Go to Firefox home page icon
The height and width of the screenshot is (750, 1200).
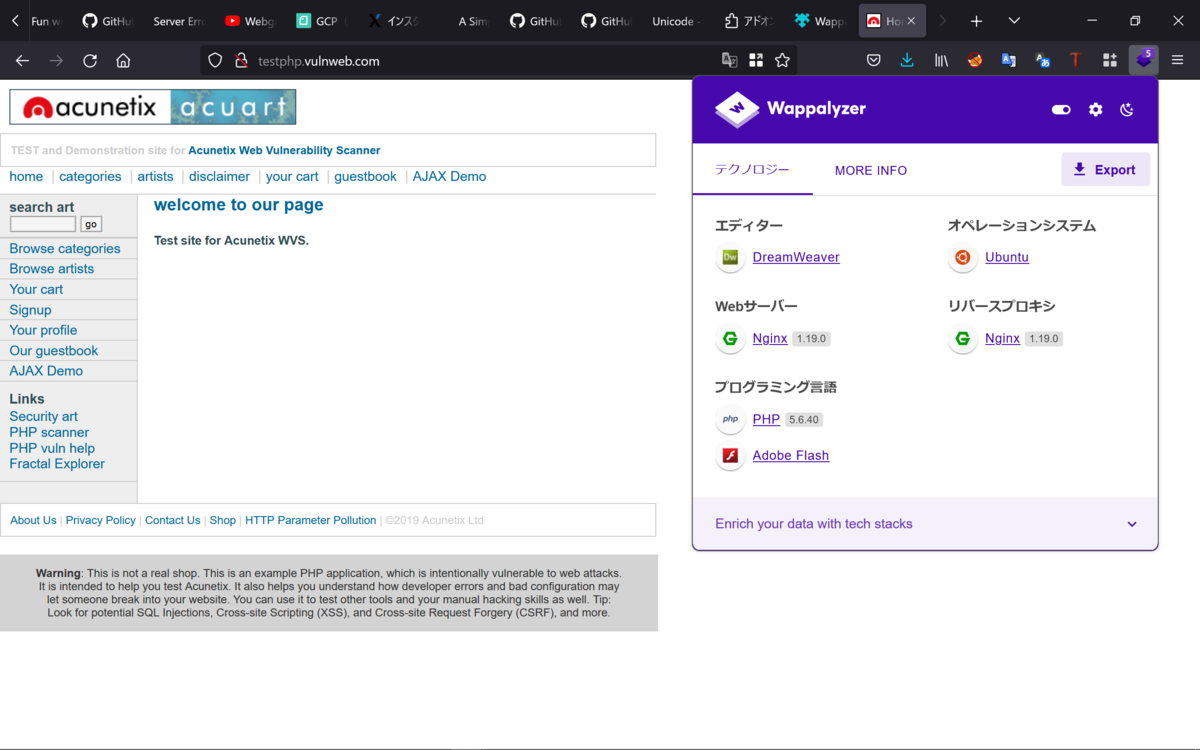coord(123,60)
